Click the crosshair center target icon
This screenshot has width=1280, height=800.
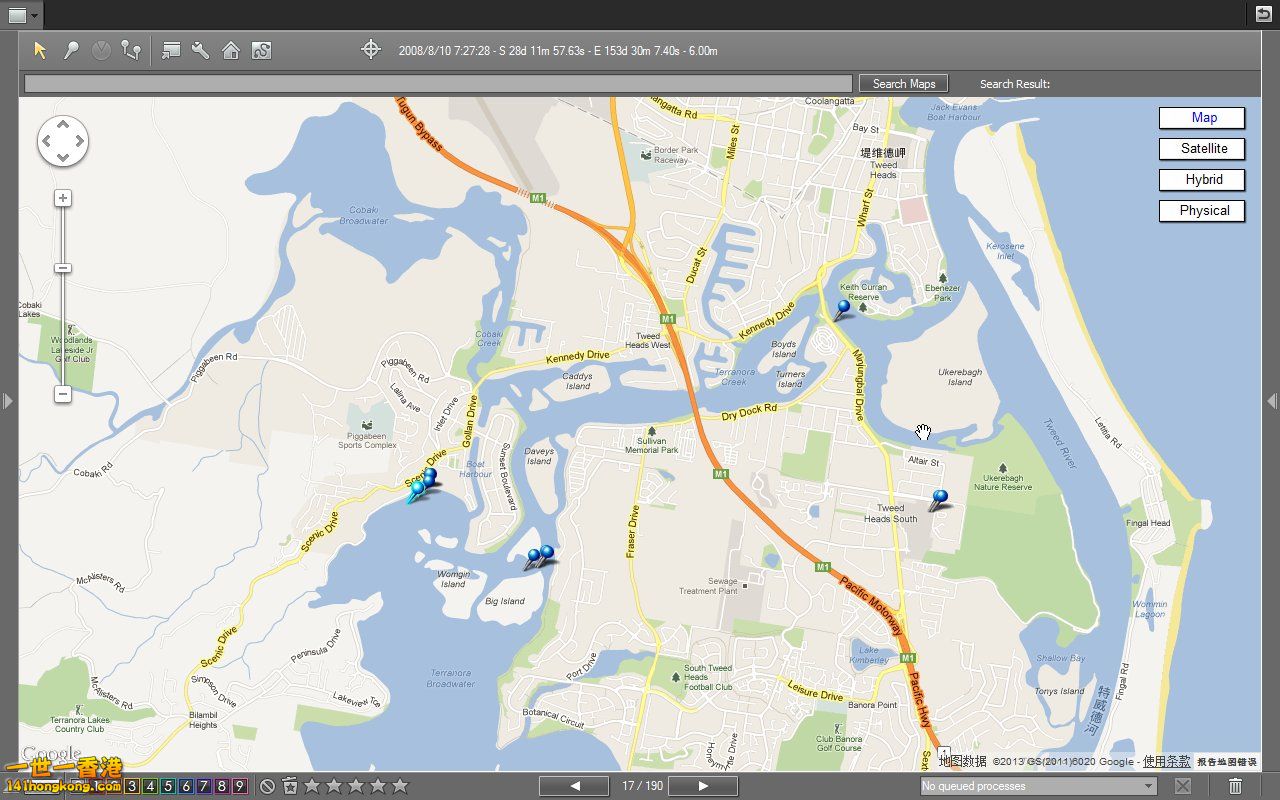click(371, 49)
